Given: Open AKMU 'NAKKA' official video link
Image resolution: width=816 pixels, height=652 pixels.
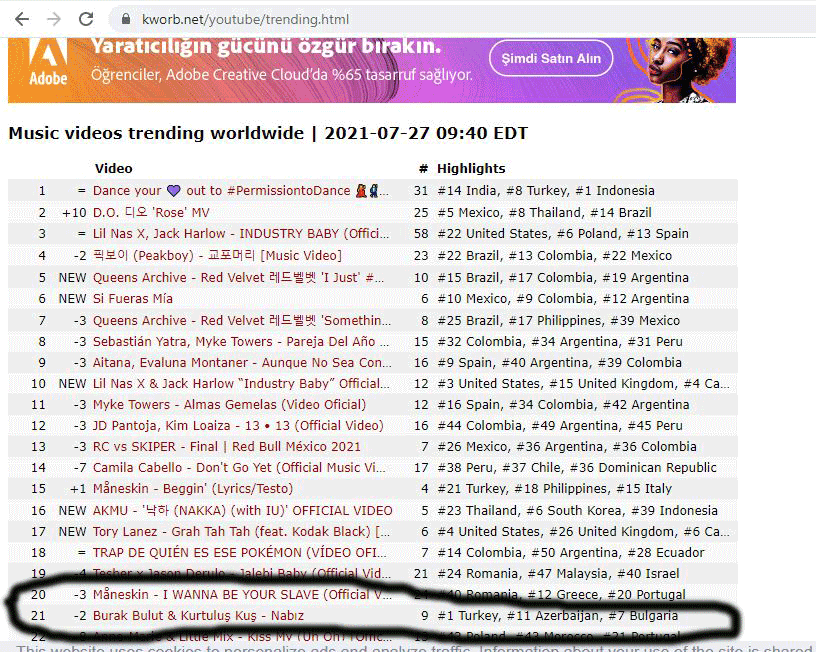Looking at the screenshot, I should click(x=243, y=511).
